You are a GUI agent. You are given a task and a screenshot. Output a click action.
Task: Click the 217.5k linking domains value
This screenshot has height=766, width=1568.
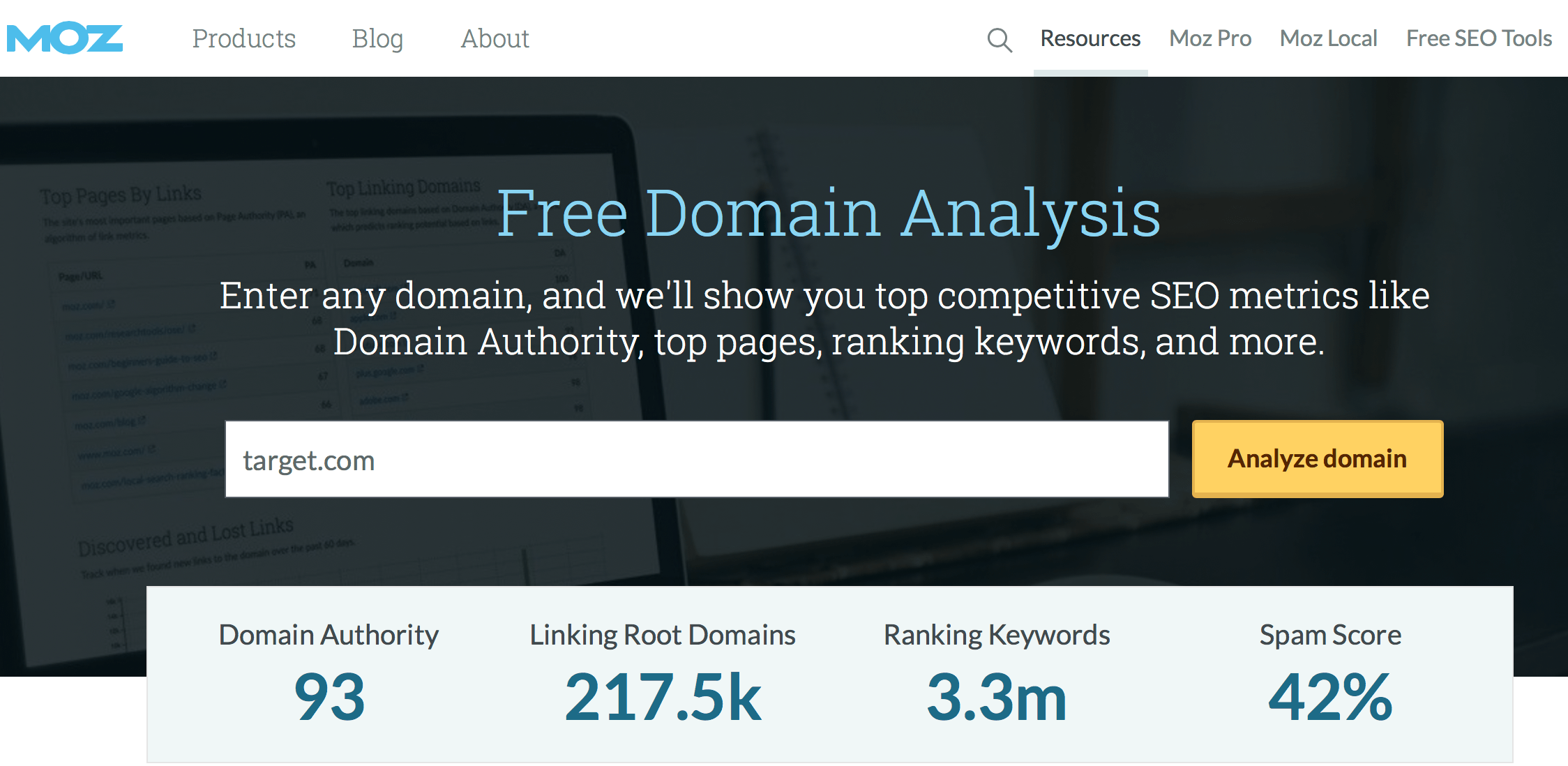point(663,697)
